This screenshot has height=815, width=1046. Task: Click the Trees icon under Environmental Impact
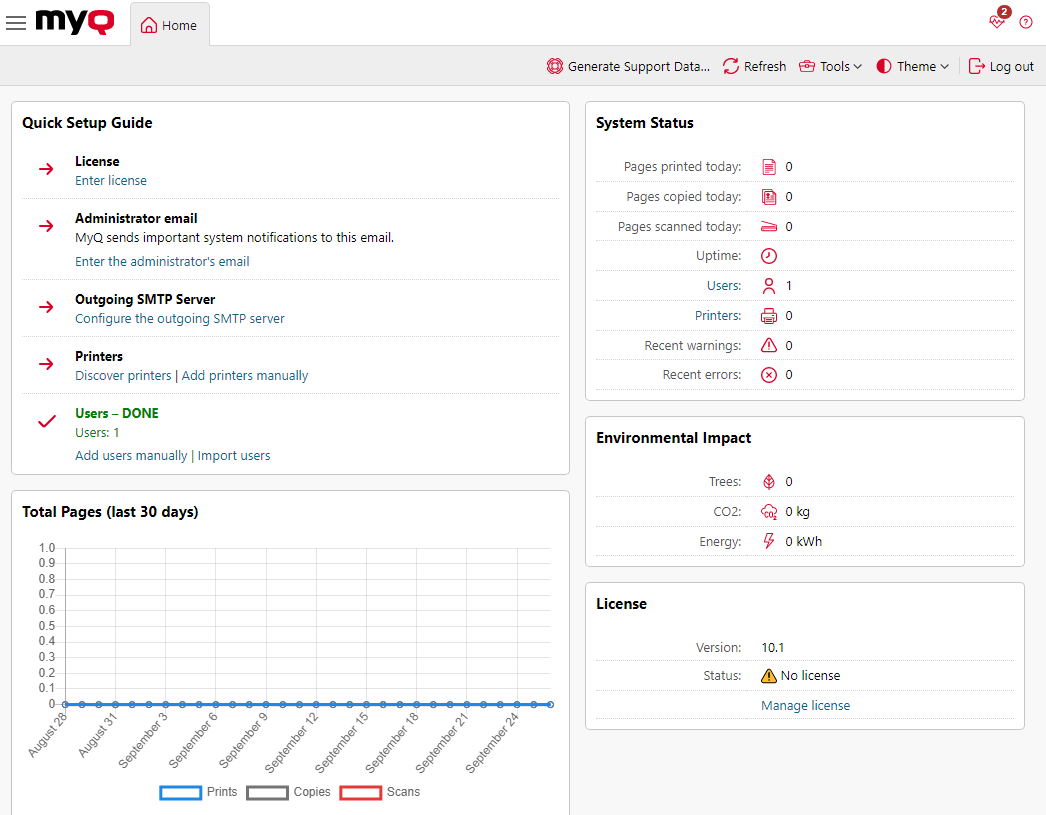767,481
